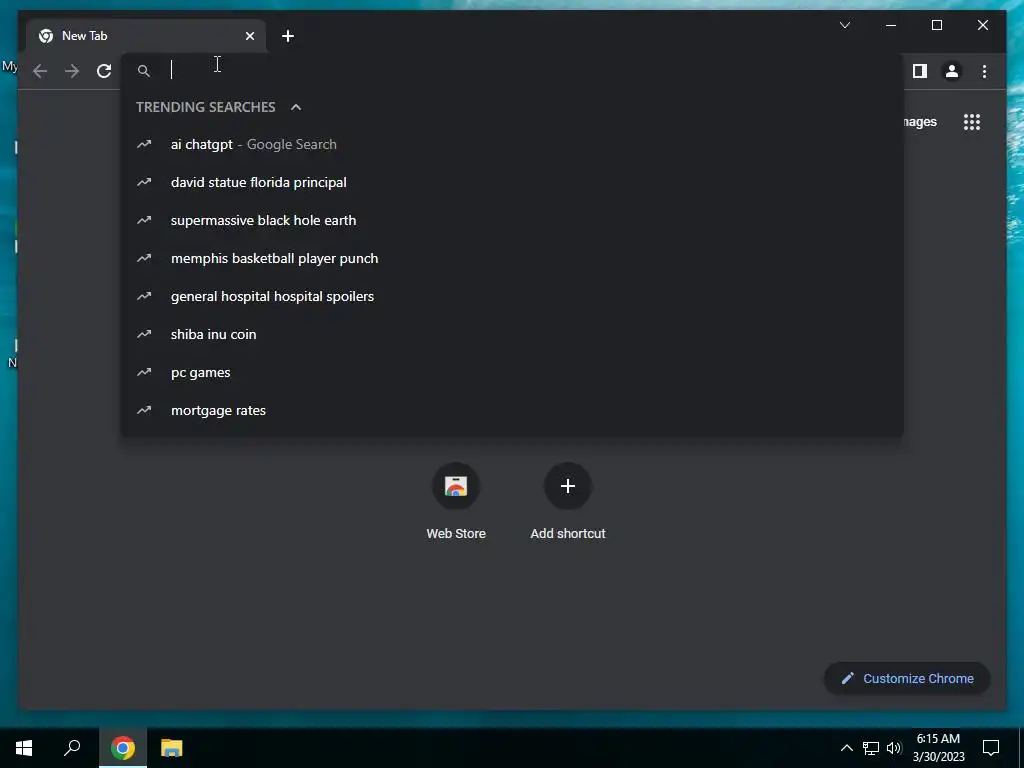Open the notification center icon

click(991, 748)
